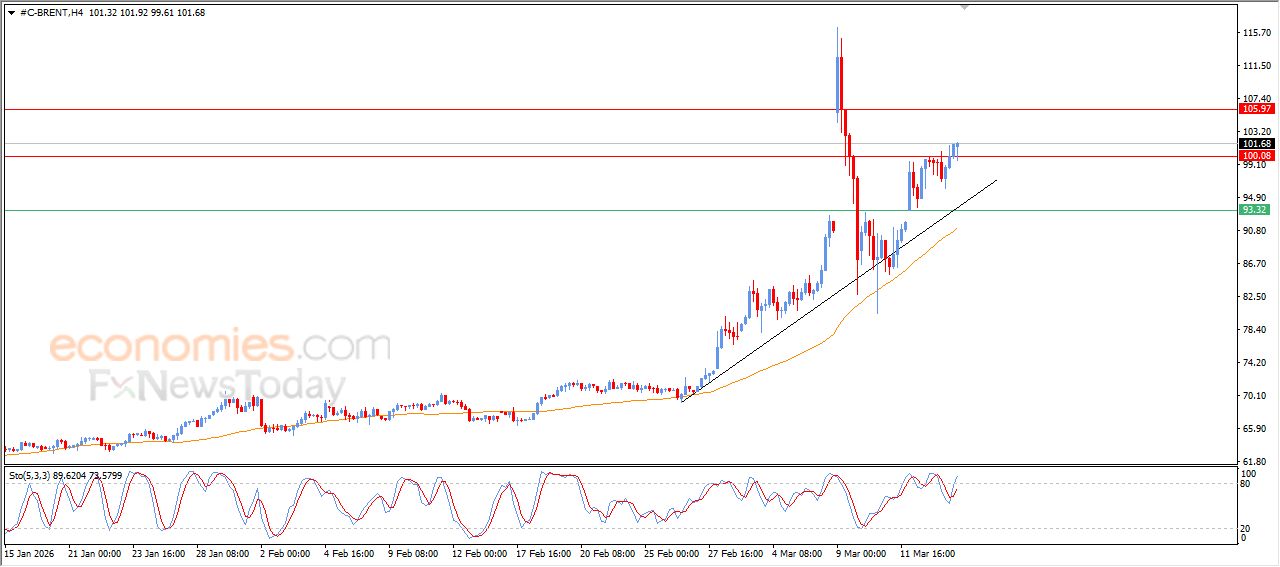Screen dimensions: 1280x567
Task: Click the 82.50 price axis label
Action: 1254,297
